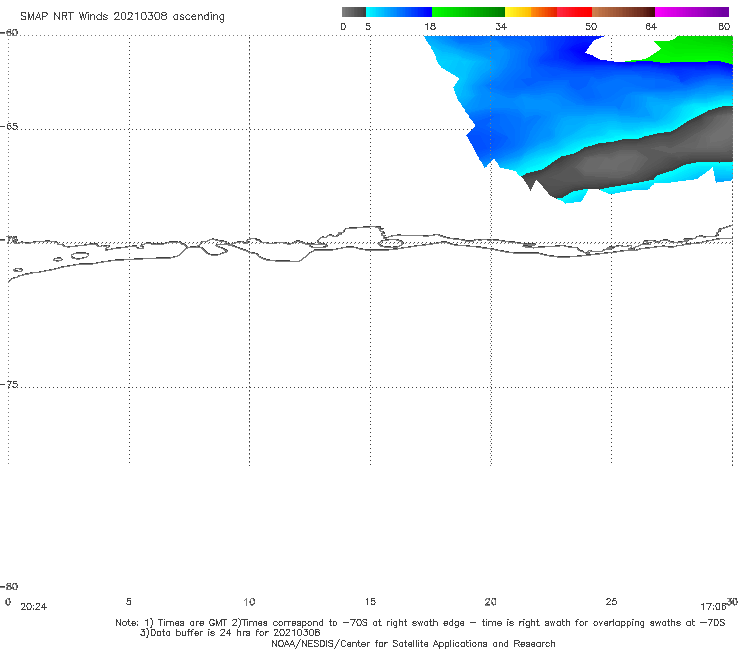The width and height of the screenshot is (740, 650).
Task: Click the longitude axis label "25"
Action: coord(611,602)
